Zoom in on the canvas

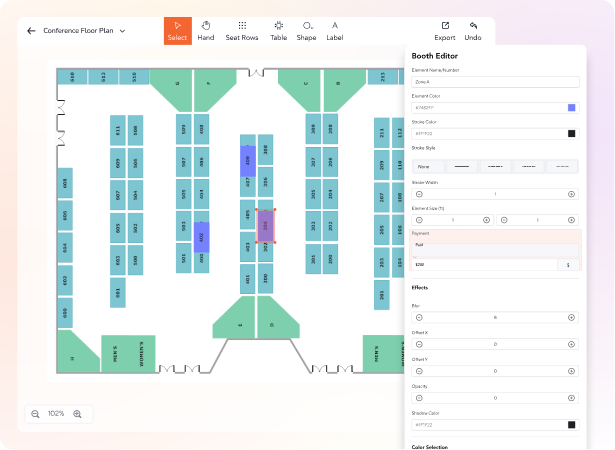(77, 414)
